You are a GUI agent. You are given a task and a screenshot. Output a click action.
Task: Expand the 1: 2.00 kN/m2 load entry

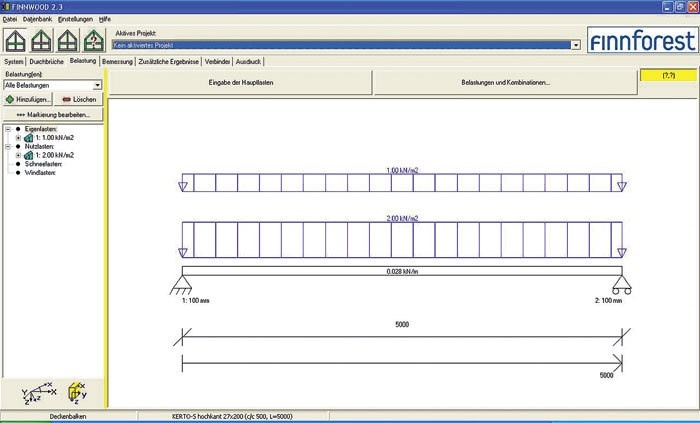[x=18, y=155]
